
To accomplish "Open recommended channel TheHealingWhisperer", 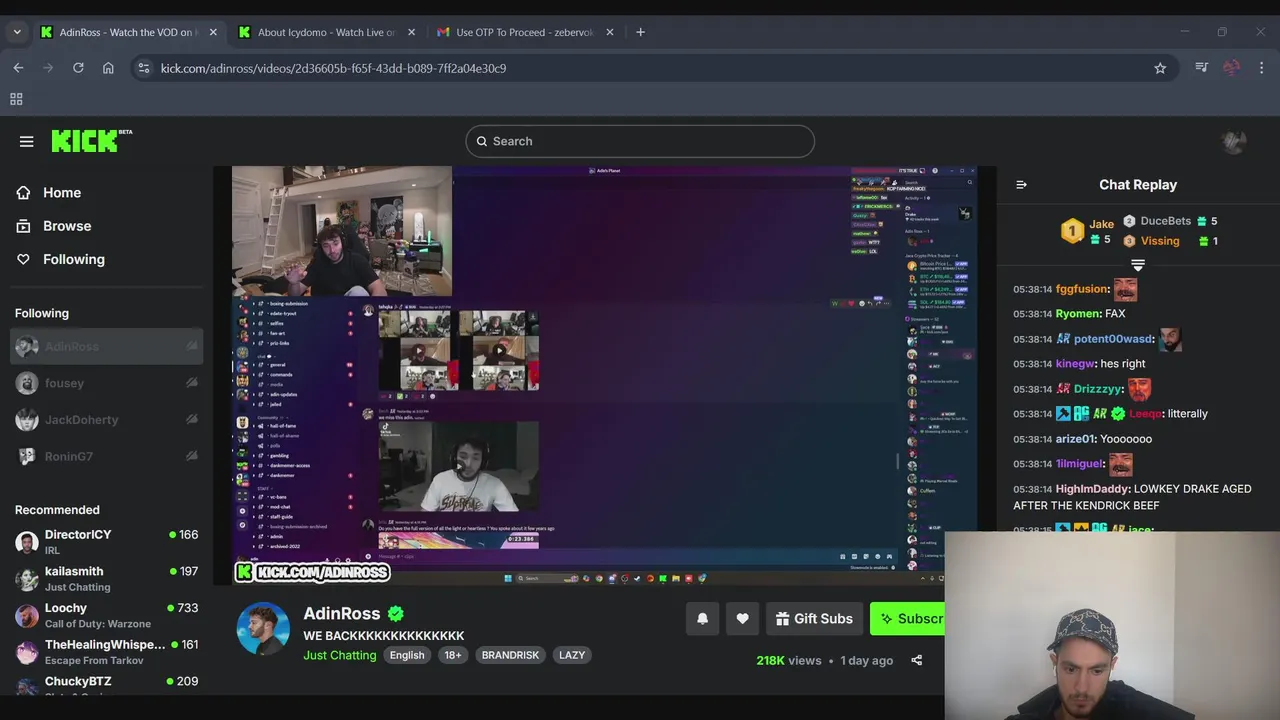I will coord(106,652).
